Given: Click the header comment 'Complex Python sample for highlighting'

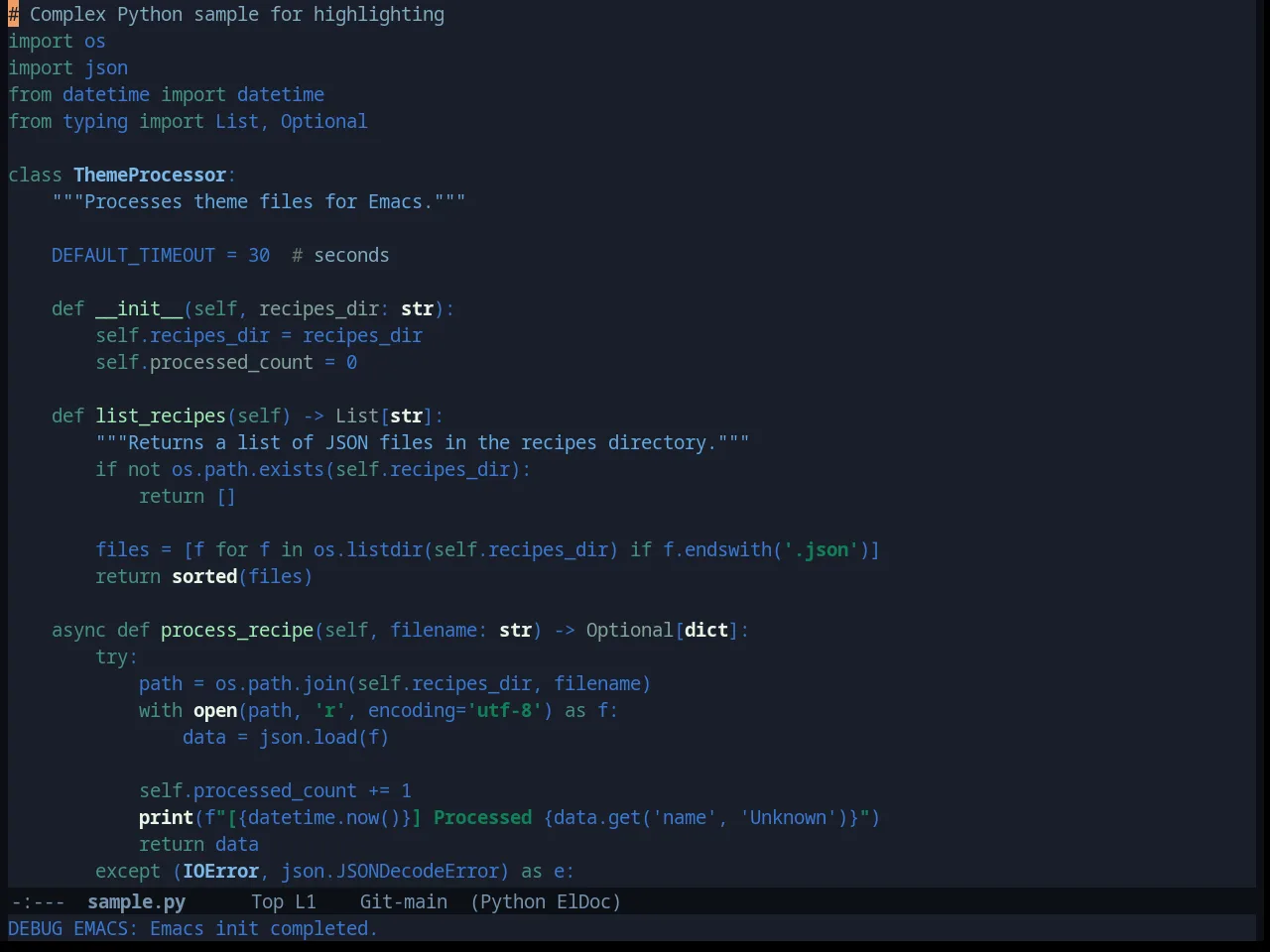Looking at the screenshot, I should (226, 14).
